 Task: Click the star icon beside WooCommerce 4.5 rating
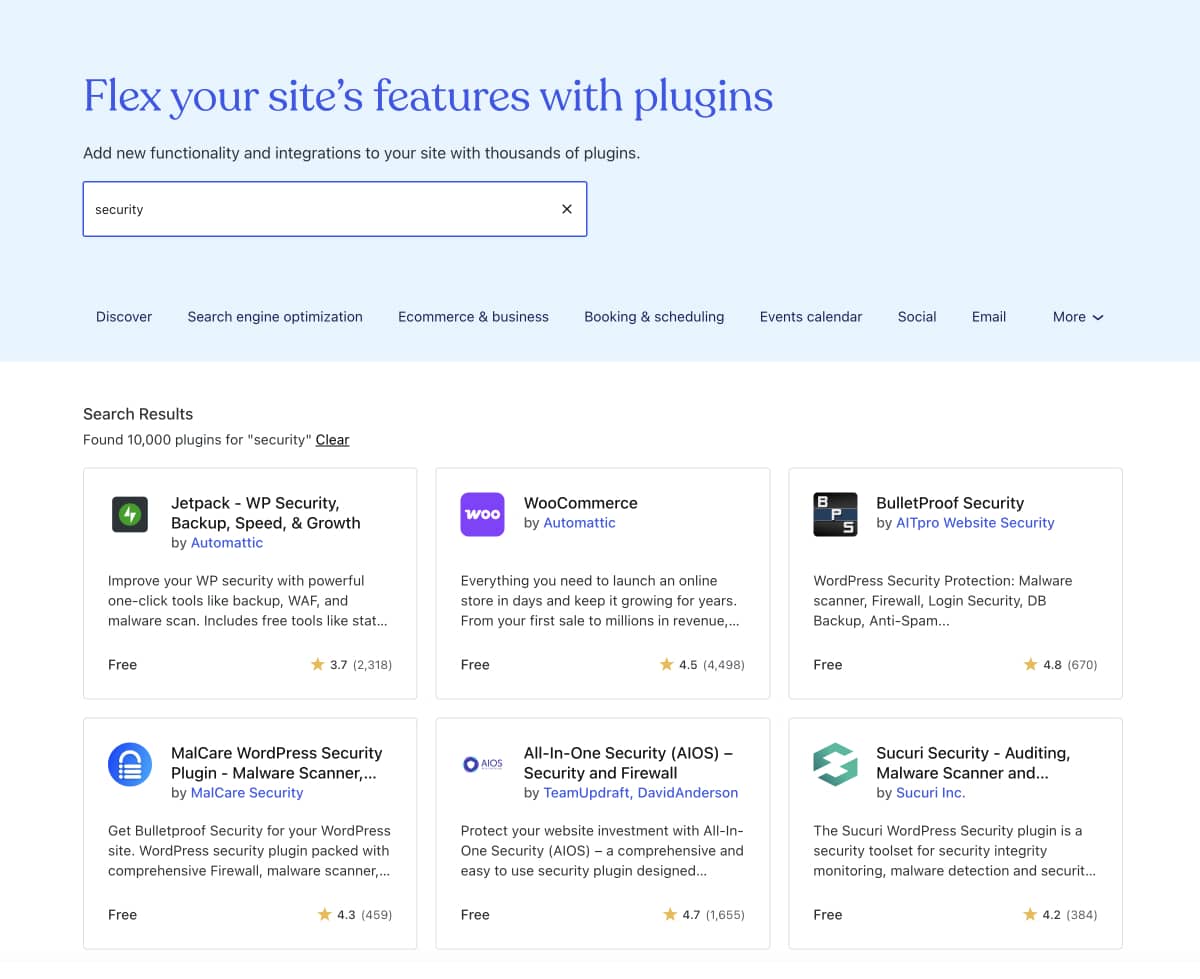pyautogui.click(x=667, y=664)
